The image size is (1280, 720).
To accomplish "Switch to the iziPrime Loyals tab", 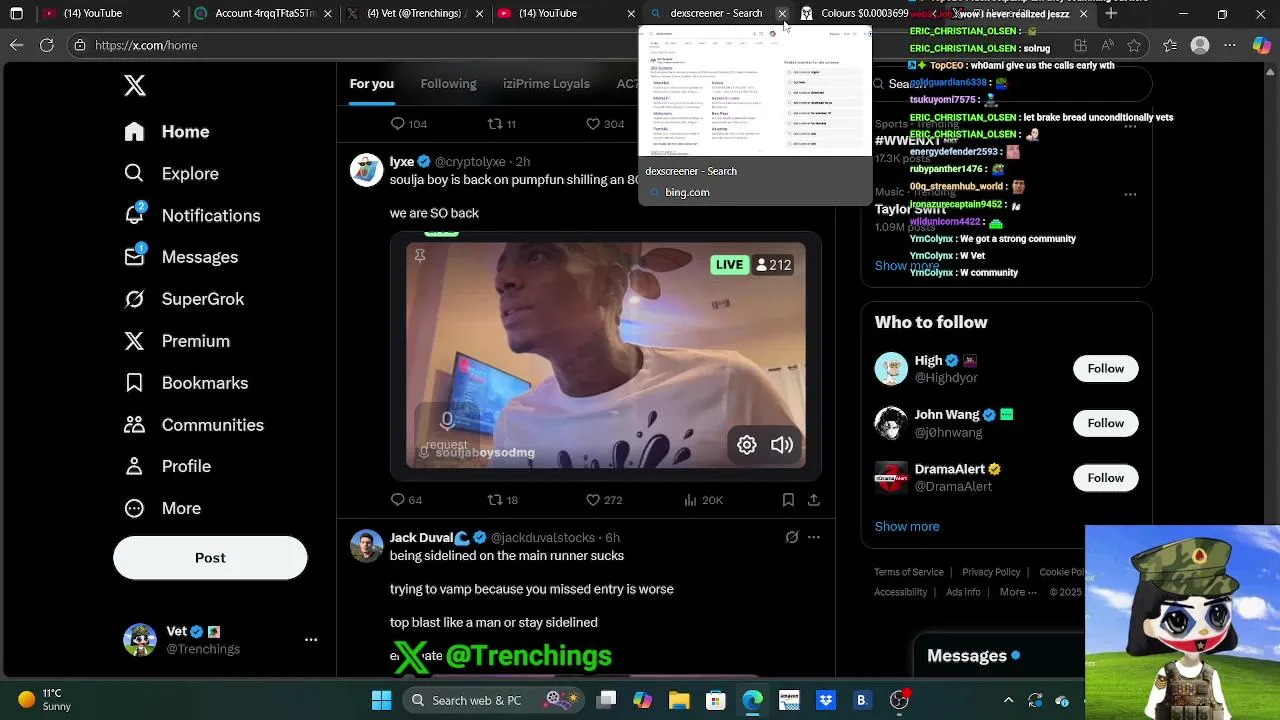I will tap(546, 84).
